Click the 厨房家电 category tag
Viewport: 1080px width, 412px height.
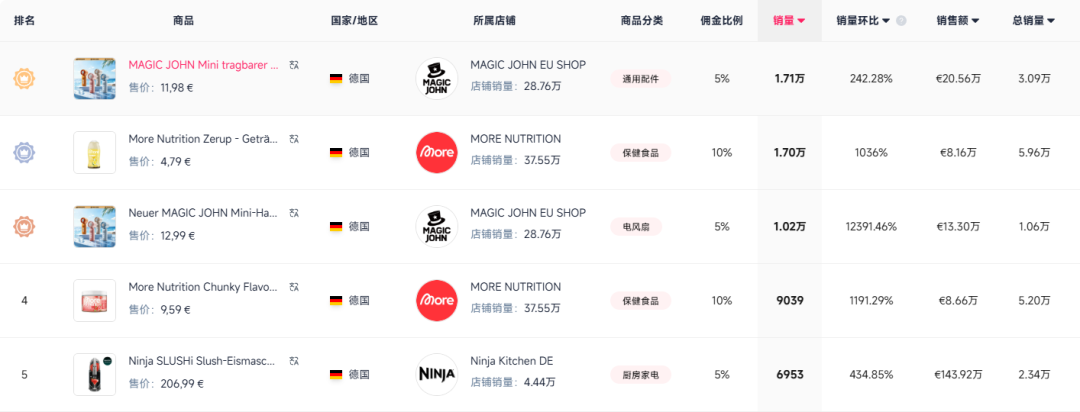coord(641,375)
